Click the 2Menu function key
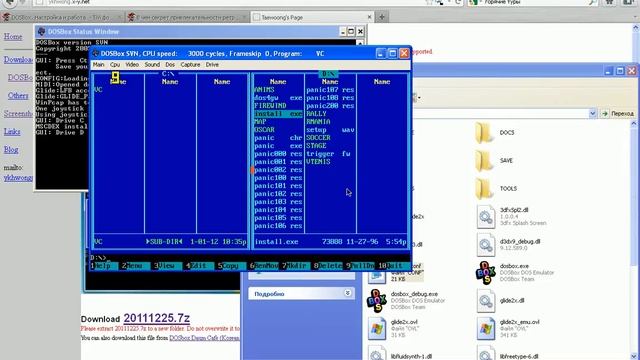 pyautogui.click(x=135, y=266)
